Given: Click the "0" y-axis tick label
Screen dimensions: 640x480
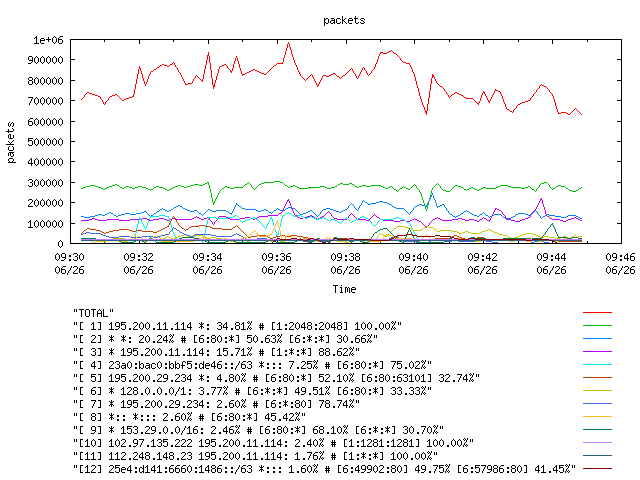Looking at the screenshot, I should tap(60, 244).
